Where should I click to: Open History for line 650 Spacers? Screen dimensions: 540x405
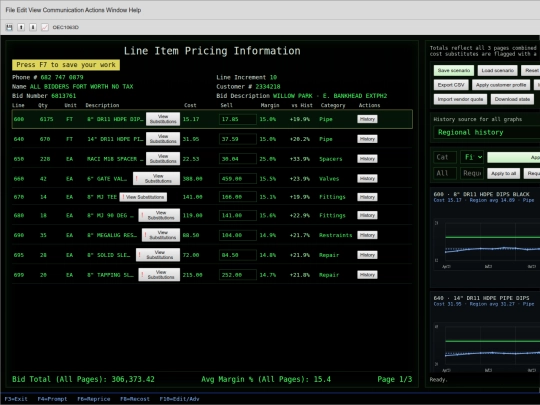pyautogui.click(x=367, y=159)
